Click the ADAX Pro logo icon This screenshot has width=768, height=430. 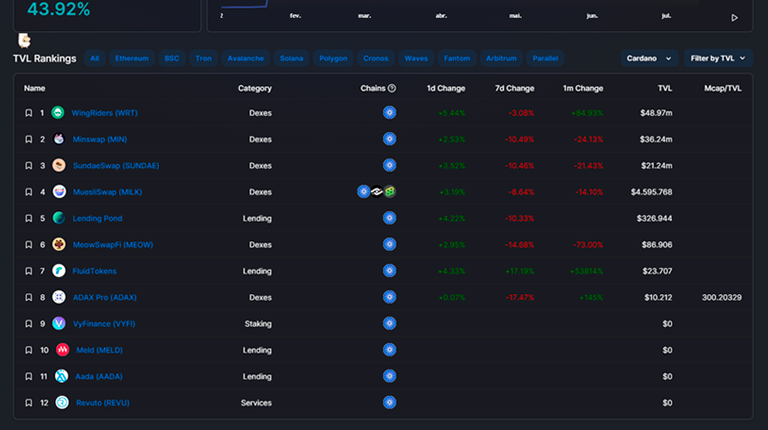click(x=59, y=297)
